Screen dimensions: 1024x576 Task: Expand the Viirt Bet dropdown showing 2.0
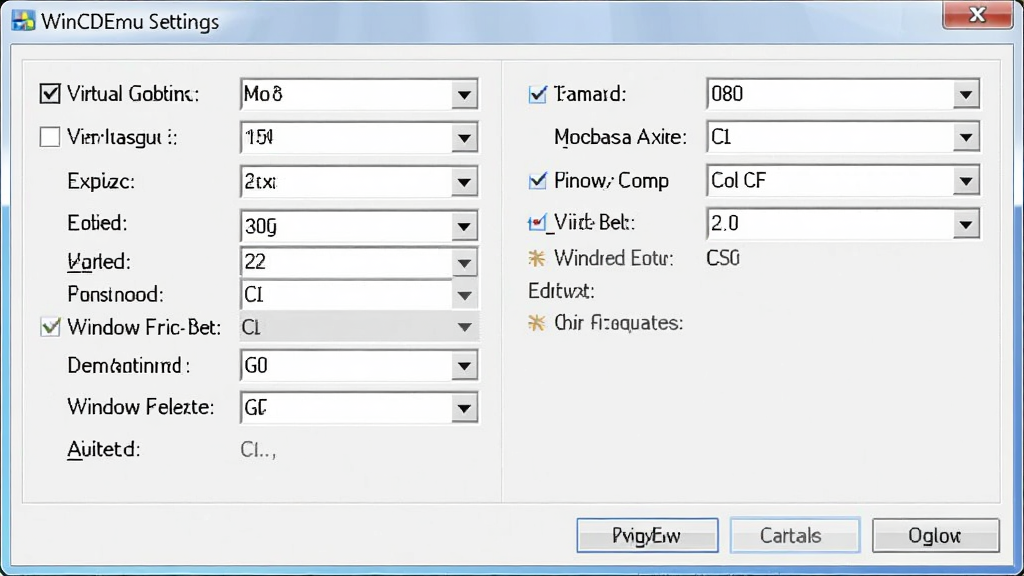[843, 224]
